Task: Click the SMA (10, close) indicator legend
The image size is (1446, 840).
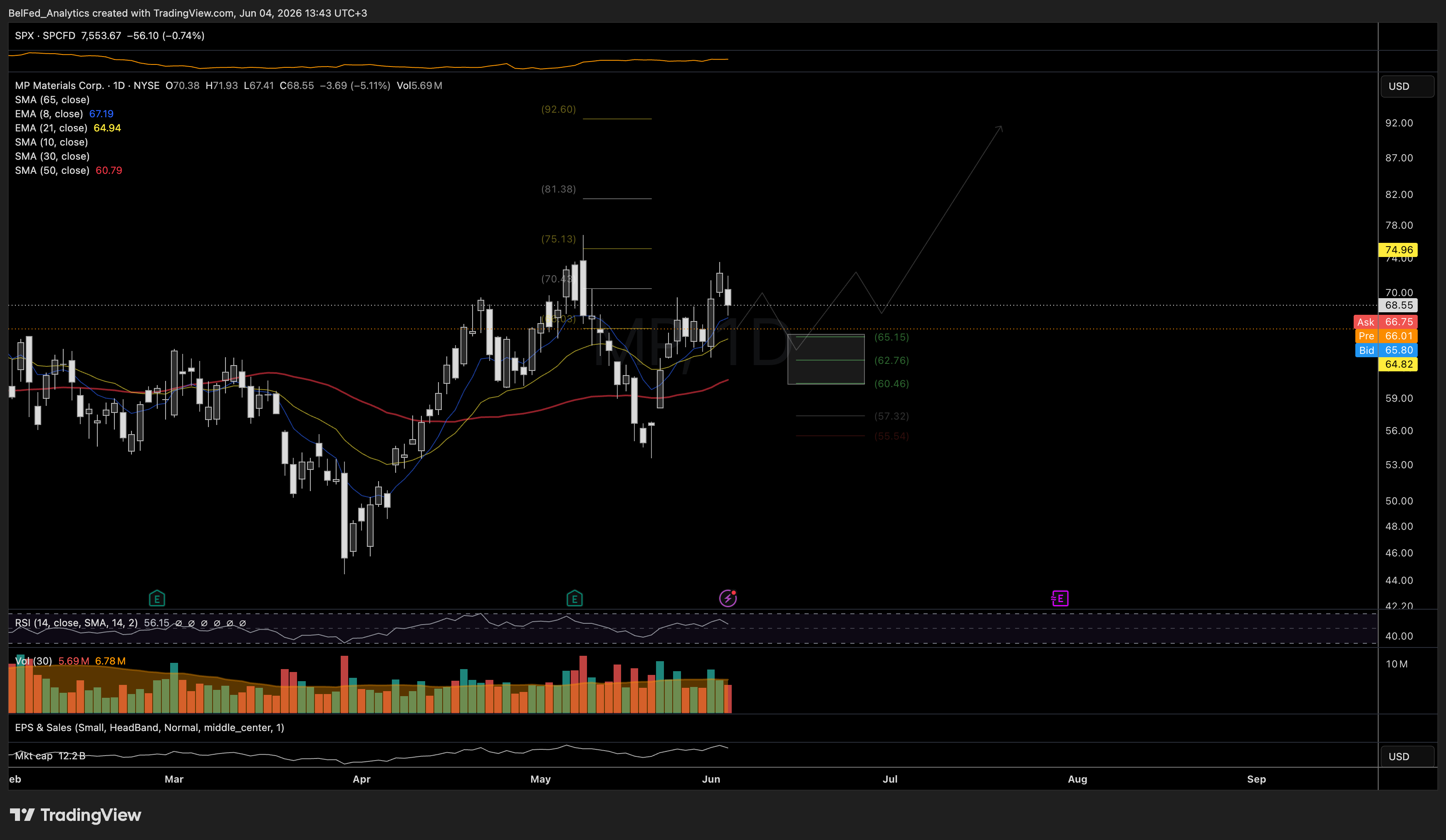Action: 52,142
